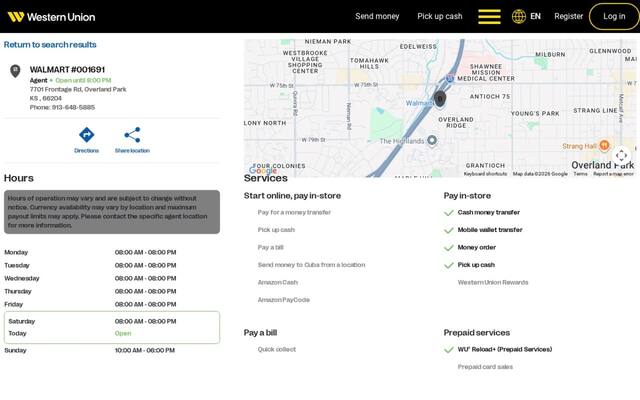This screenshot has width=640, height=400.
Task: Click Pick up cash under Pay in-store
Action: [x=476, y=265]
